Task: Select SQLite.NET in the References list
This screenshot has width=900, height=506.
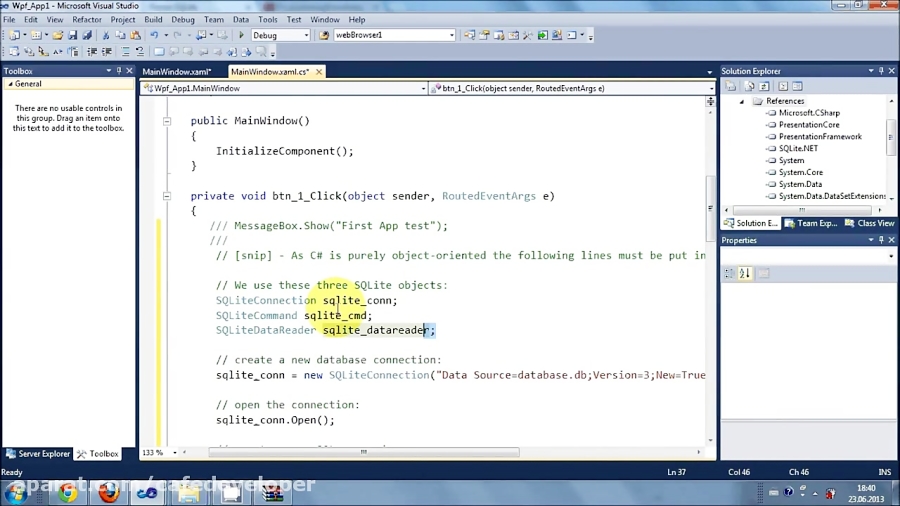Action: (x=798, y=148)
